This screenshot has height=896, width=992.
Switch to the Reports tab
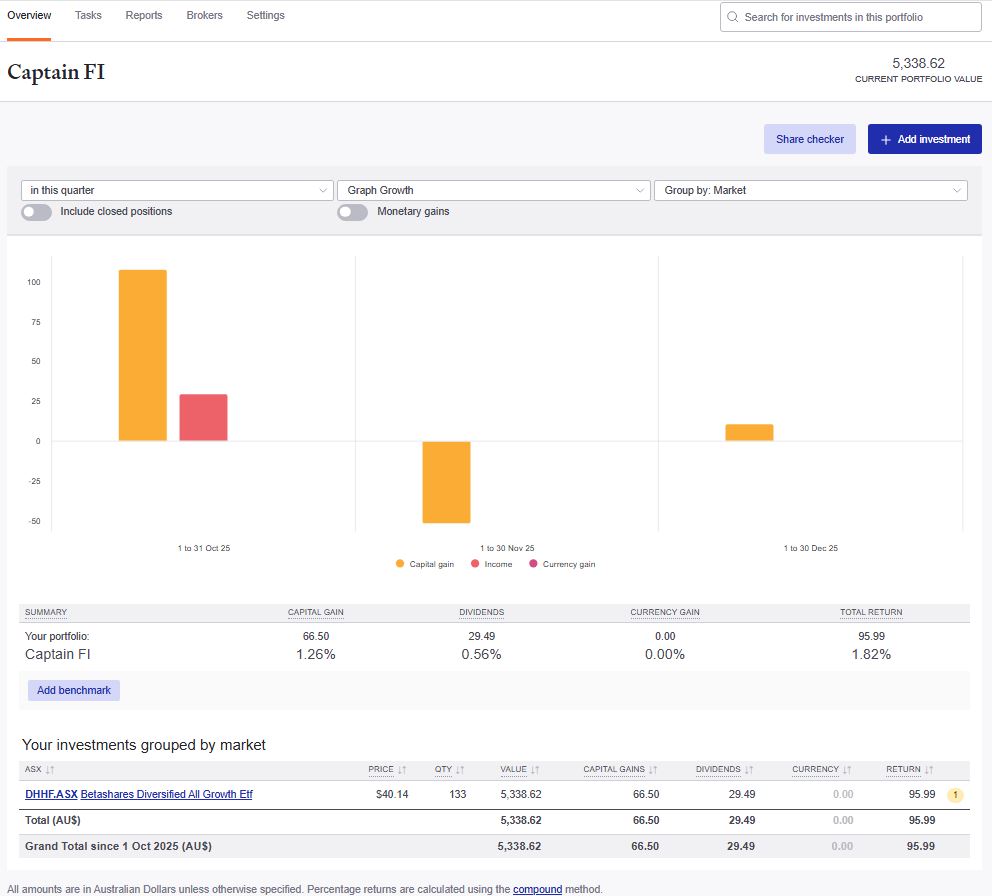point(144,16)
